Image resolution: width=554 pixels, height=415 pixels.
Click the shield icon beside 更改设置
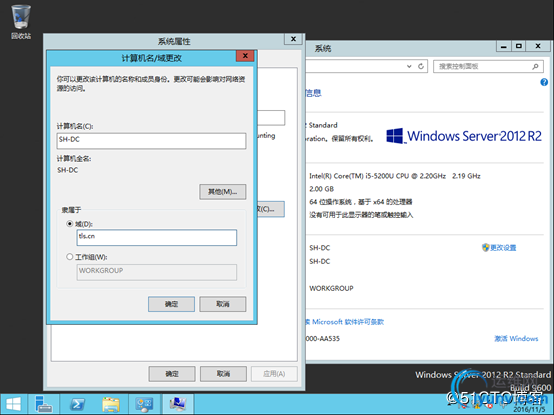coord(485,248)
